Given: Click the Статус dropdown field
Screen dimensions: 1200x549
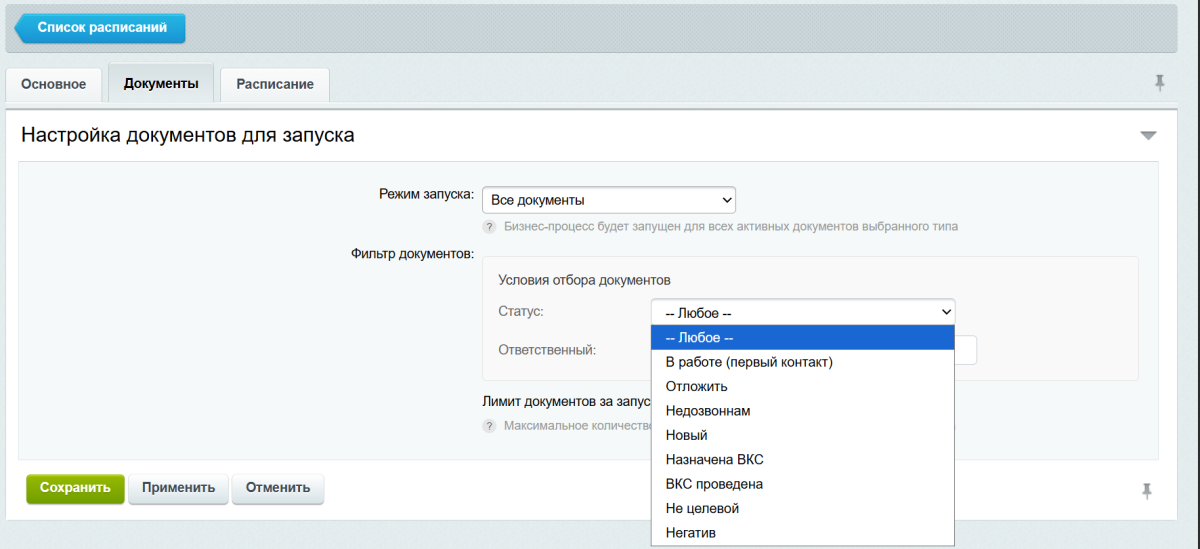Looking at the screenshot, I should 803,312.
